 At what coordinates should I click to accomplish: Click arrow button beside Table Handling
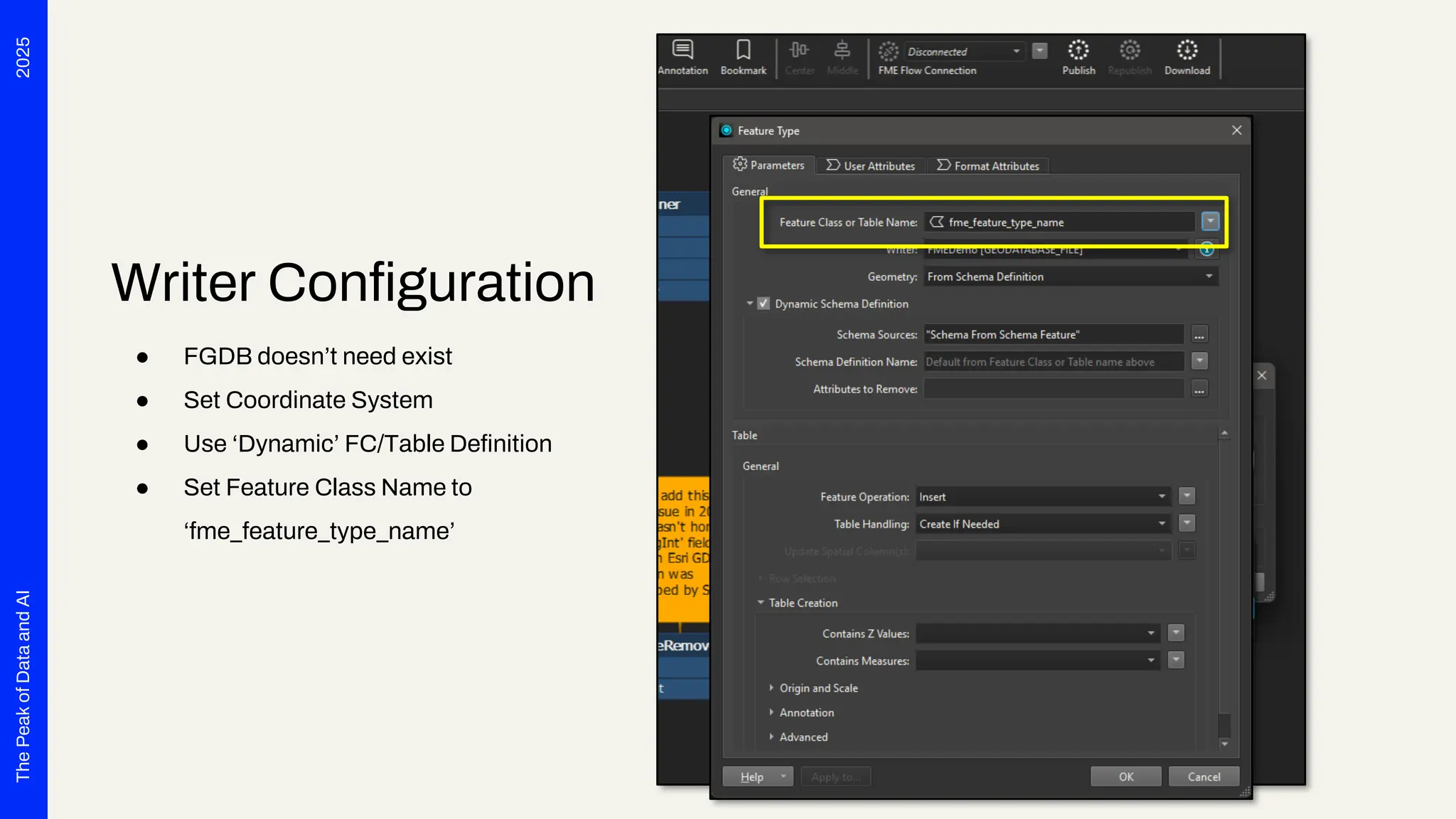tap(1187, 523)
